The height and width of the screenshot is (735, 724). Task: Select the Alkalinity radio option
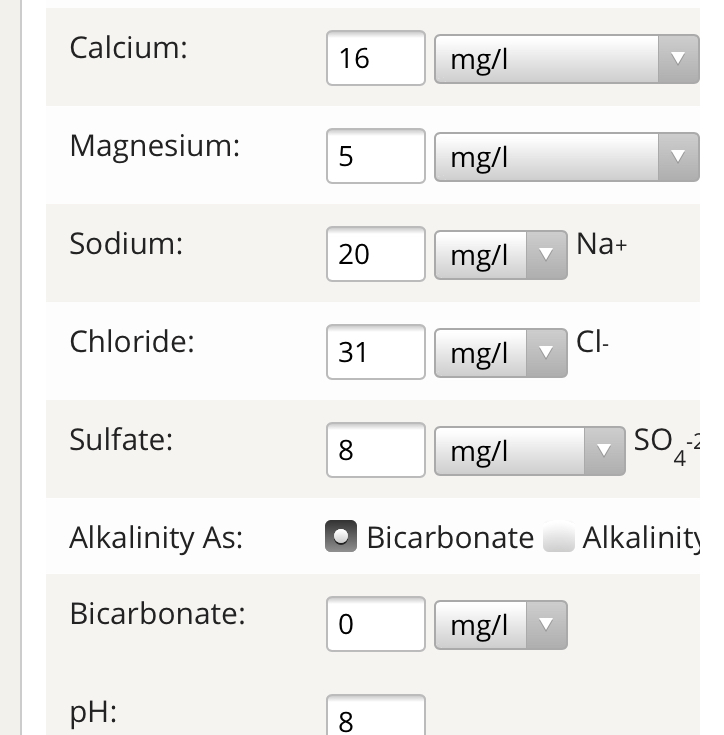point(557,539)
